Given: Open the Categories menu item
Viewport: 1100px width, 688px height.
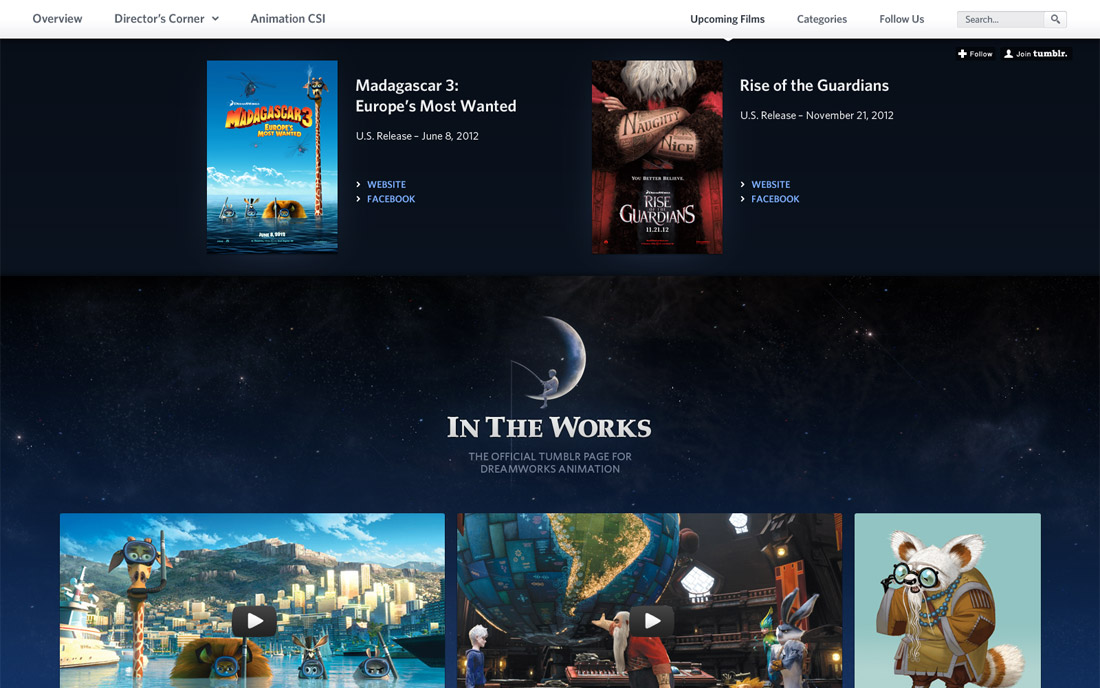Looking at the screenshot, I should 821,19.
